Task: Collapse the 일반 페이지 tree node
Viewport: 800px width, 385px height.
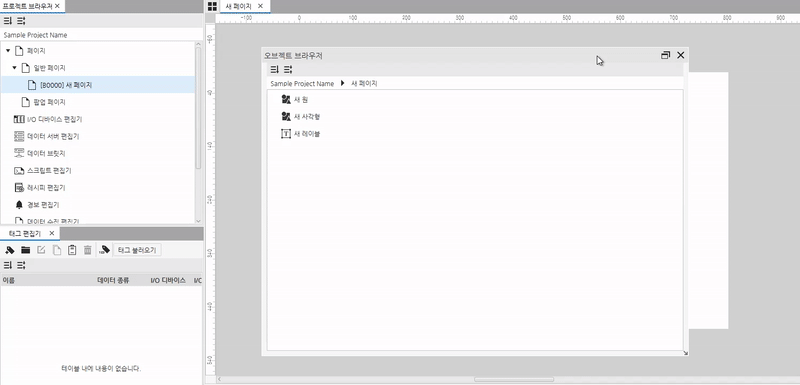Action: pos(14,68)
